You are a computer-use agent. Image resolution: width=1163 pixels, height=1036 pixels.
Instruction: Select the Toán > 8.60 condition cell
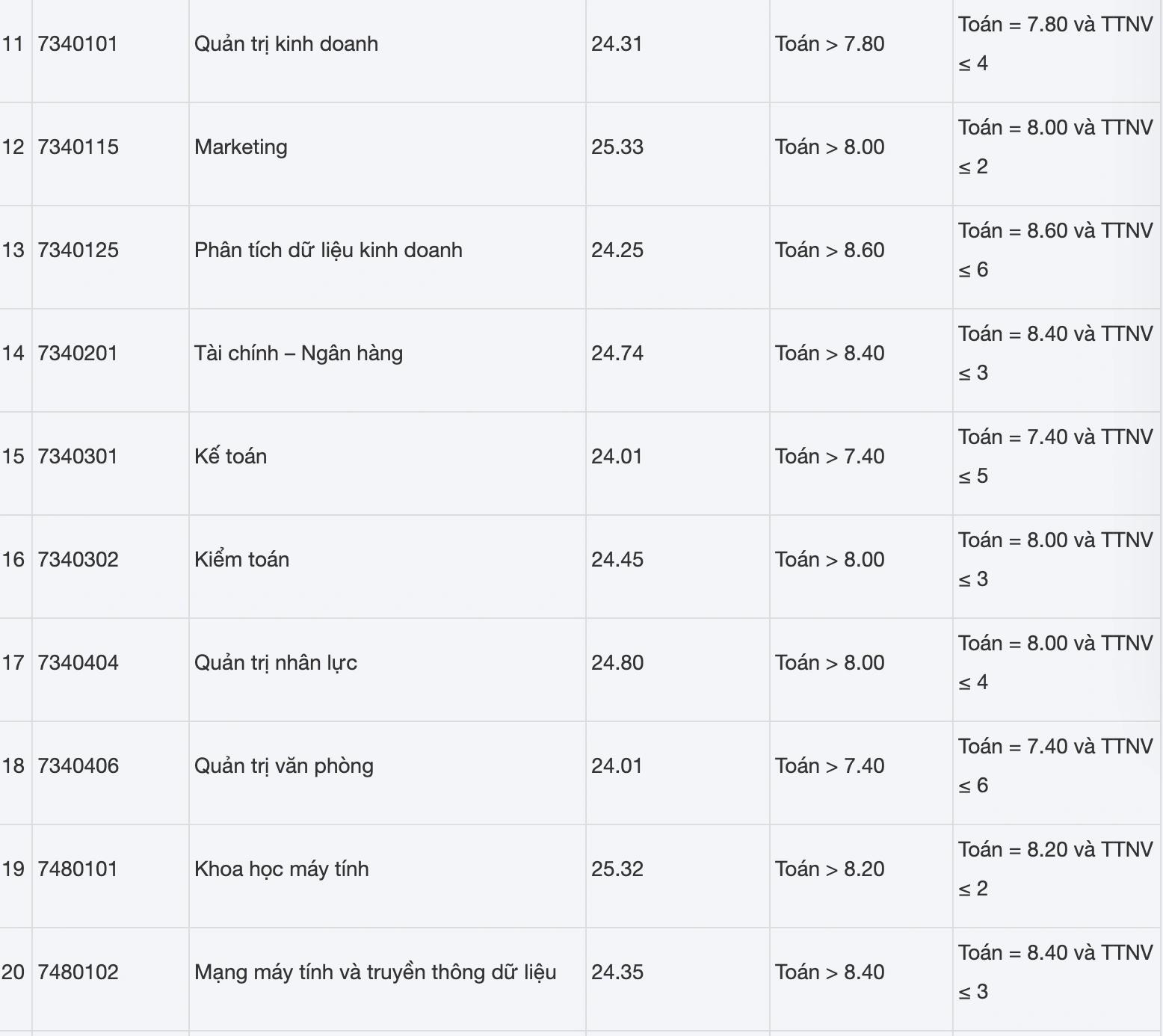tap(830, 250)
